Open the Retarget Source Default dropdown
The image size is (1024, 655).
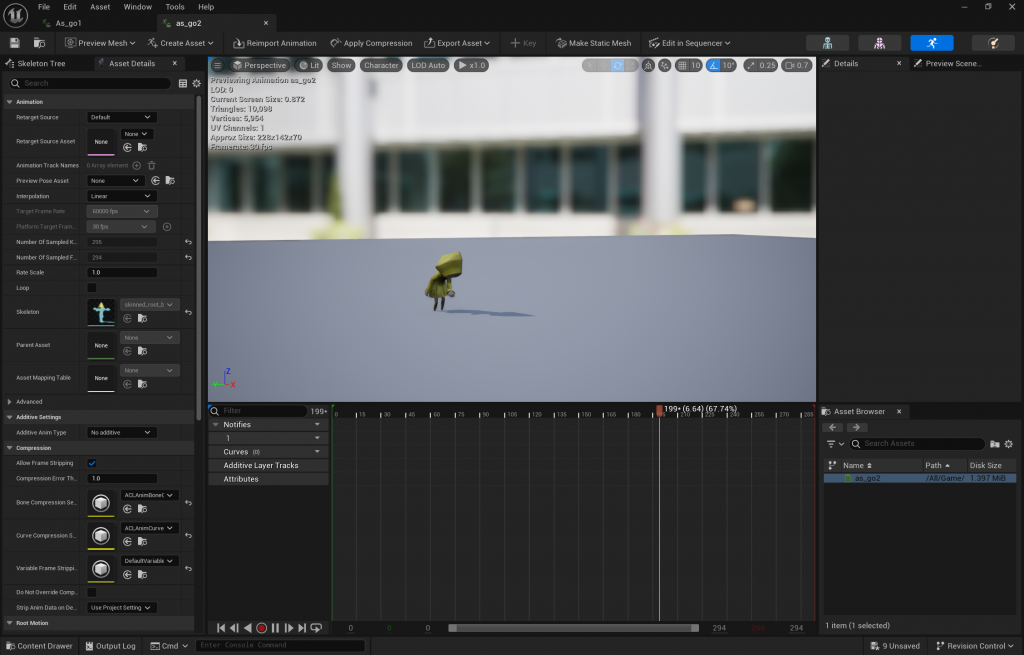pyautogui.click(x=121, y=118)
